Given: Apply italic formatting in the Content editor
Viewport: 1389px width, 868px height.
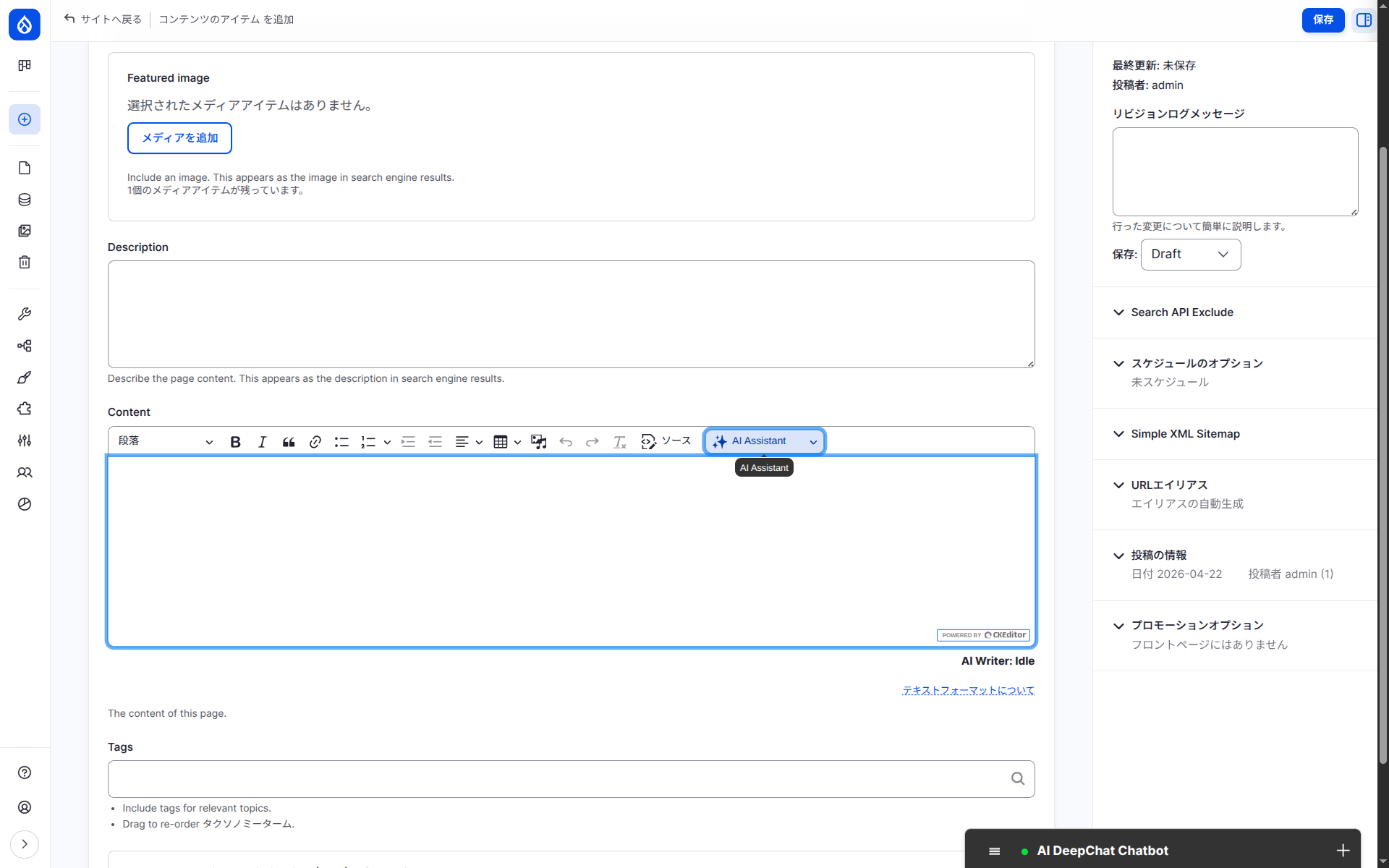Looking at the screenshot, I should coord(262,442).
